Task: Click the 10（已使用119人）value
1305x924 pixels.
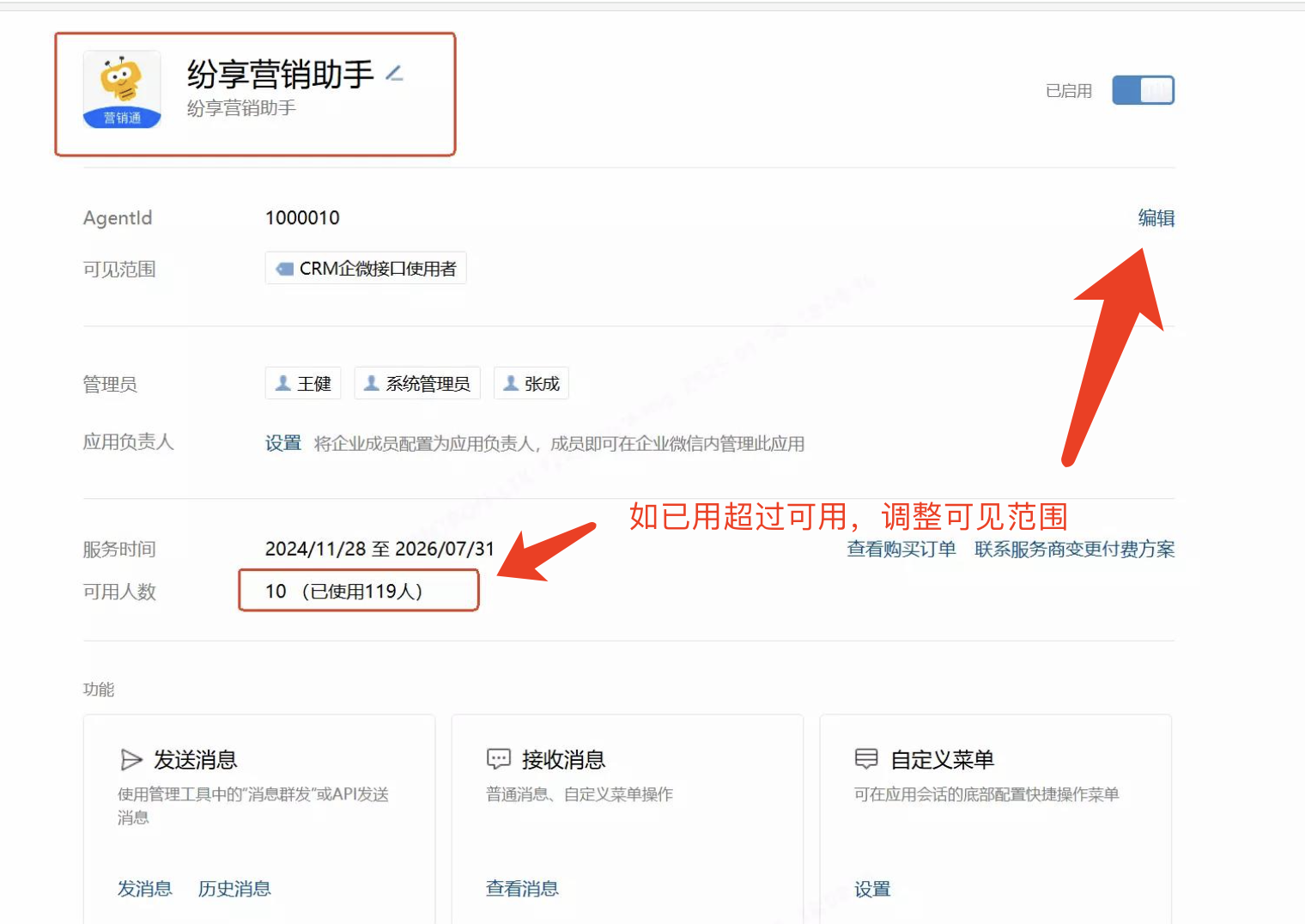Action: pos(344,591)
